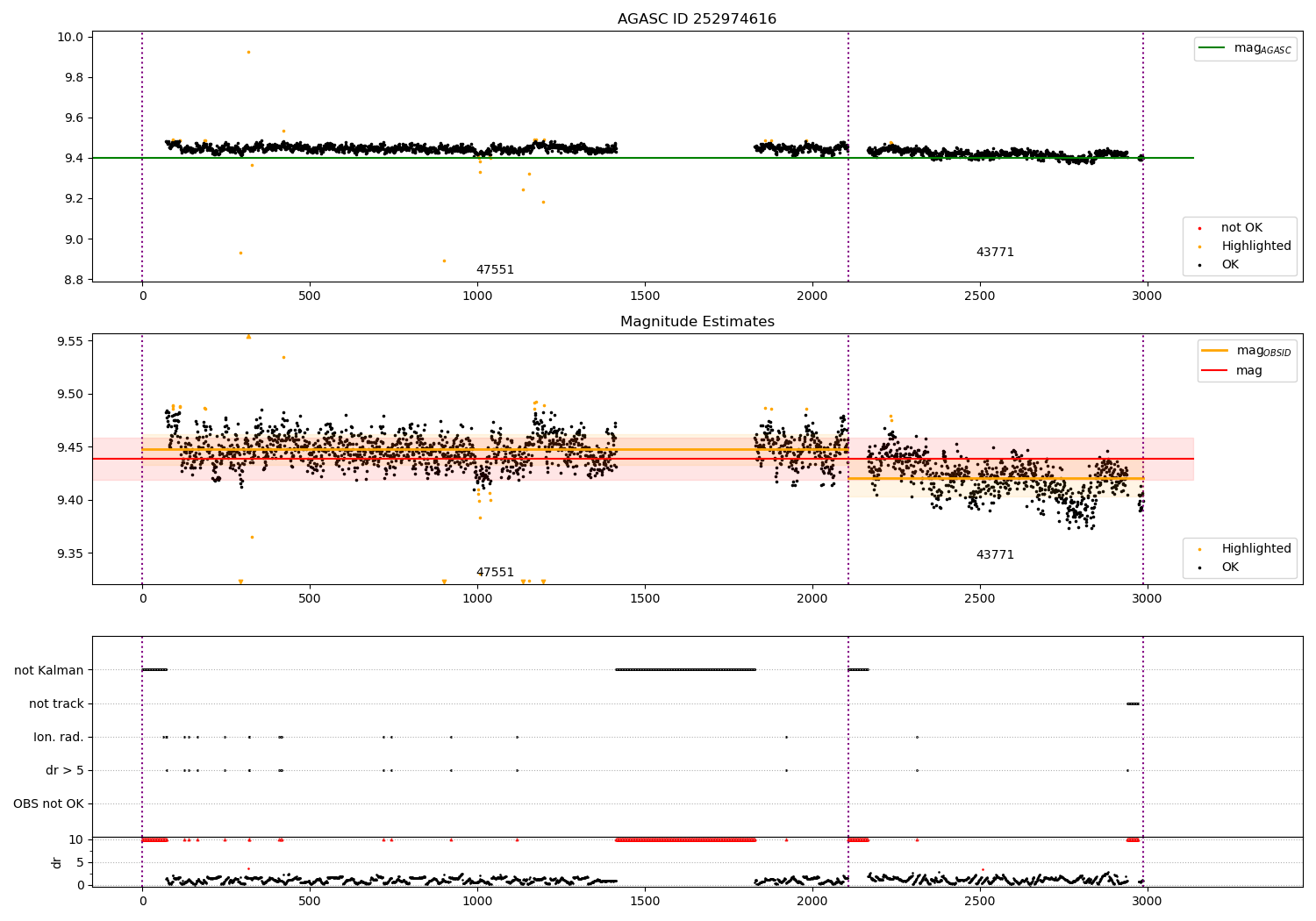Select '47551' label in Magnitude Estimates plot

pyautogui.click(x=495, y=573)
